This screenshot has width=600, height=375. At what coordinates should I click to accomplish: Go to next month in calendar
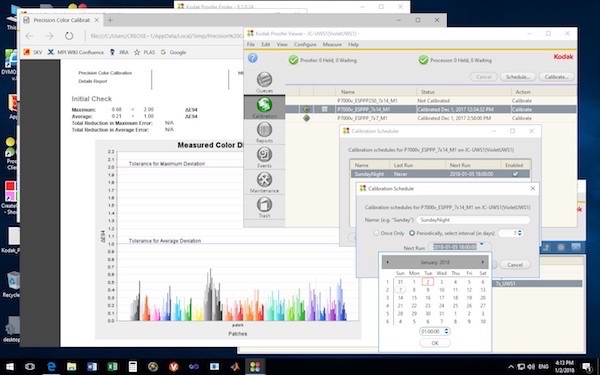[x=483, y=262]
